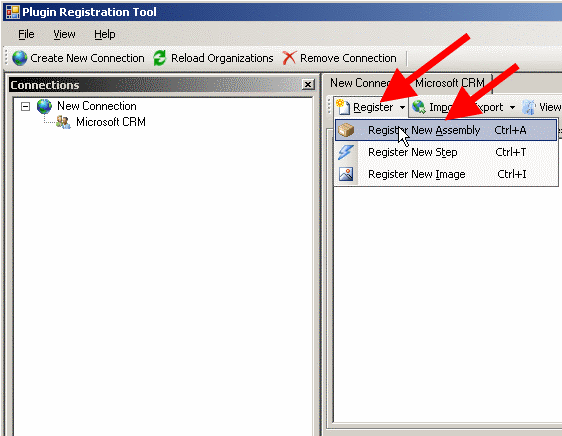Select Microsoft CRM in connections tree
Image resolution: width=562 pixels, height=436 pixels.
coord(111,122)
